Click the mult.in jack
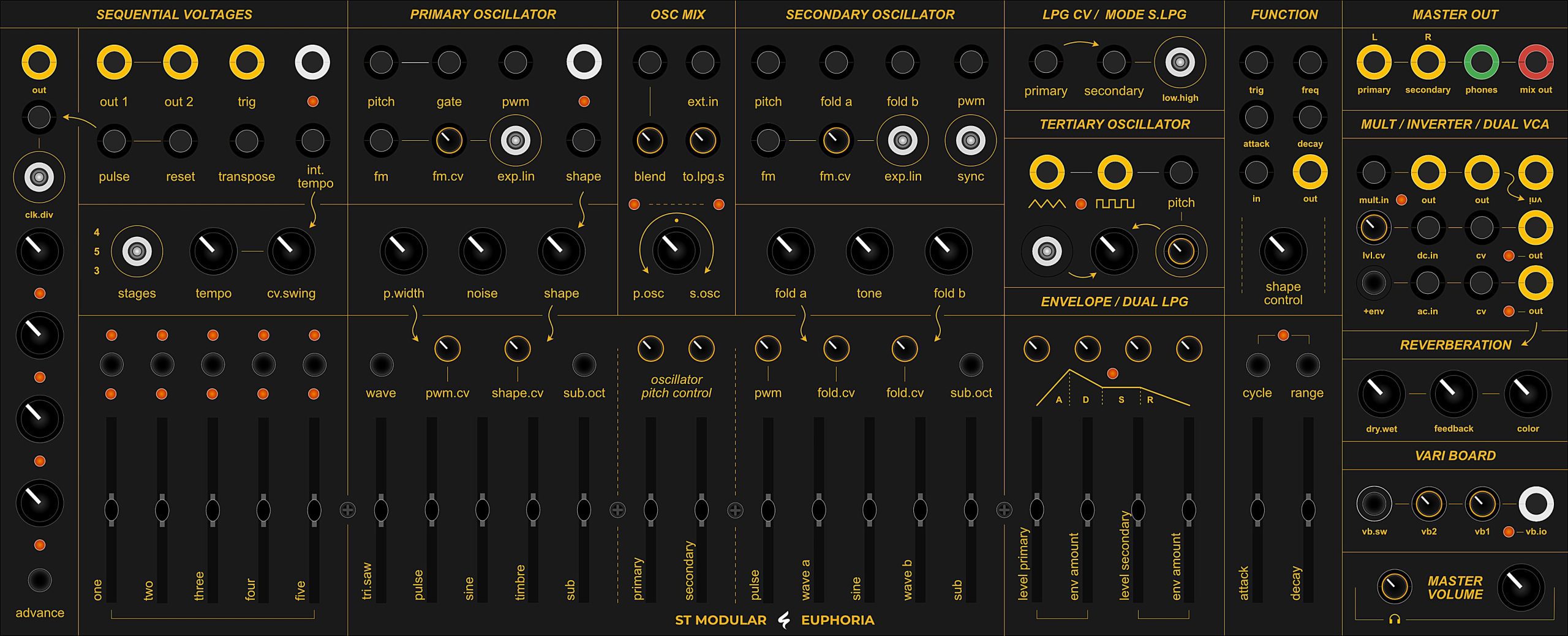 coord(1373,172)
